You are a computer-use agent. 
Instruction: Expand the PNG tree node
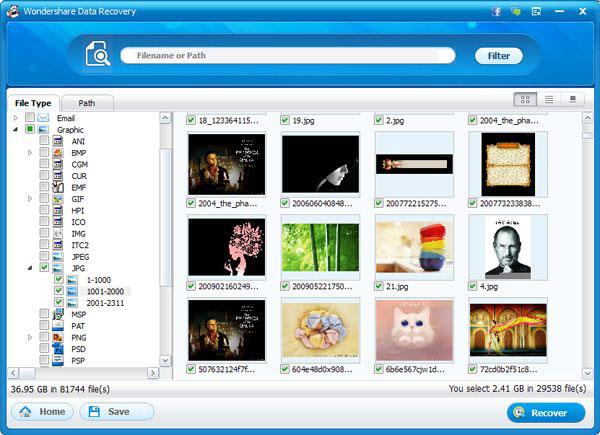point(29,338)
